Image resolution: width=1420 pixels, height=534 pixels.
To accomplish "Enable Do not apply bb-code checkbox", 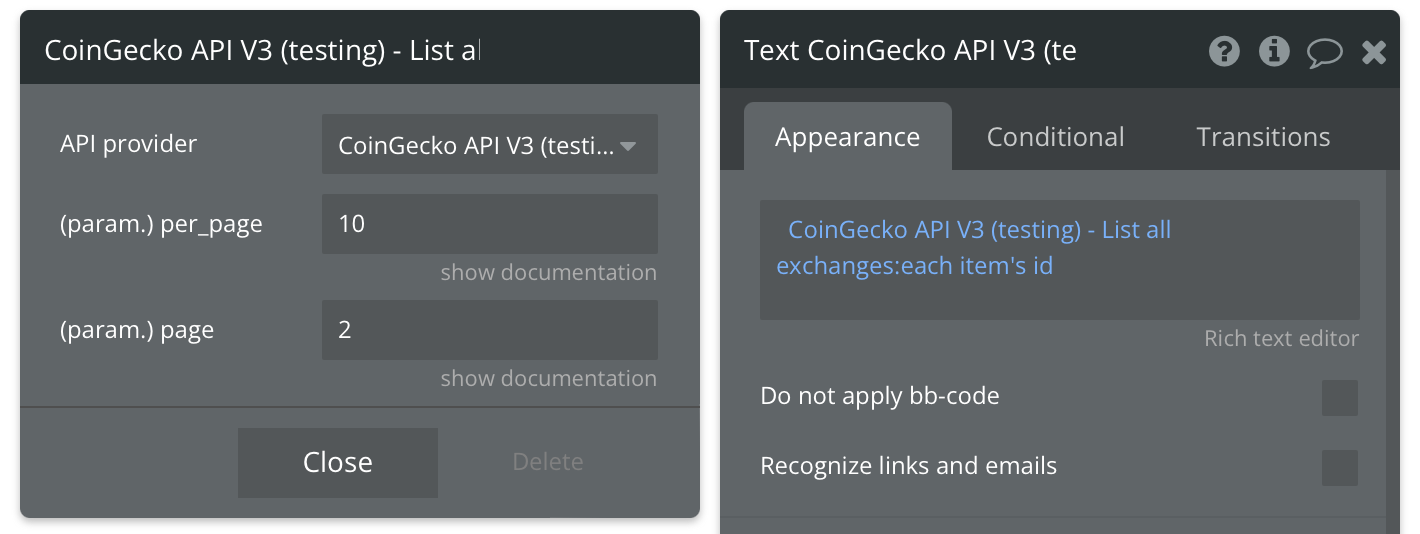I will 1340,397.
